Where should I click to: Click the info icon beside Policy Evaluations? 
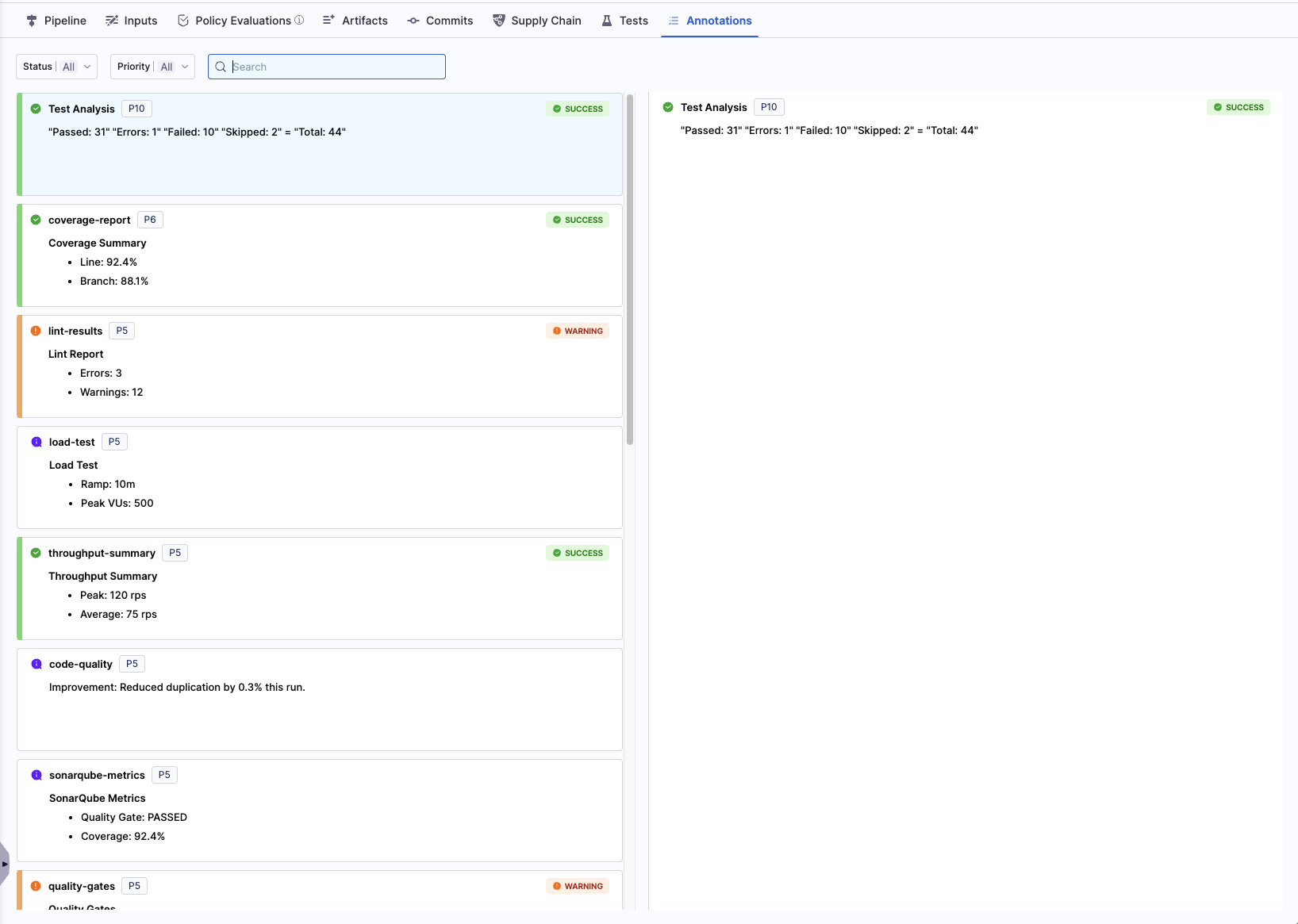[x=299, y=21]
